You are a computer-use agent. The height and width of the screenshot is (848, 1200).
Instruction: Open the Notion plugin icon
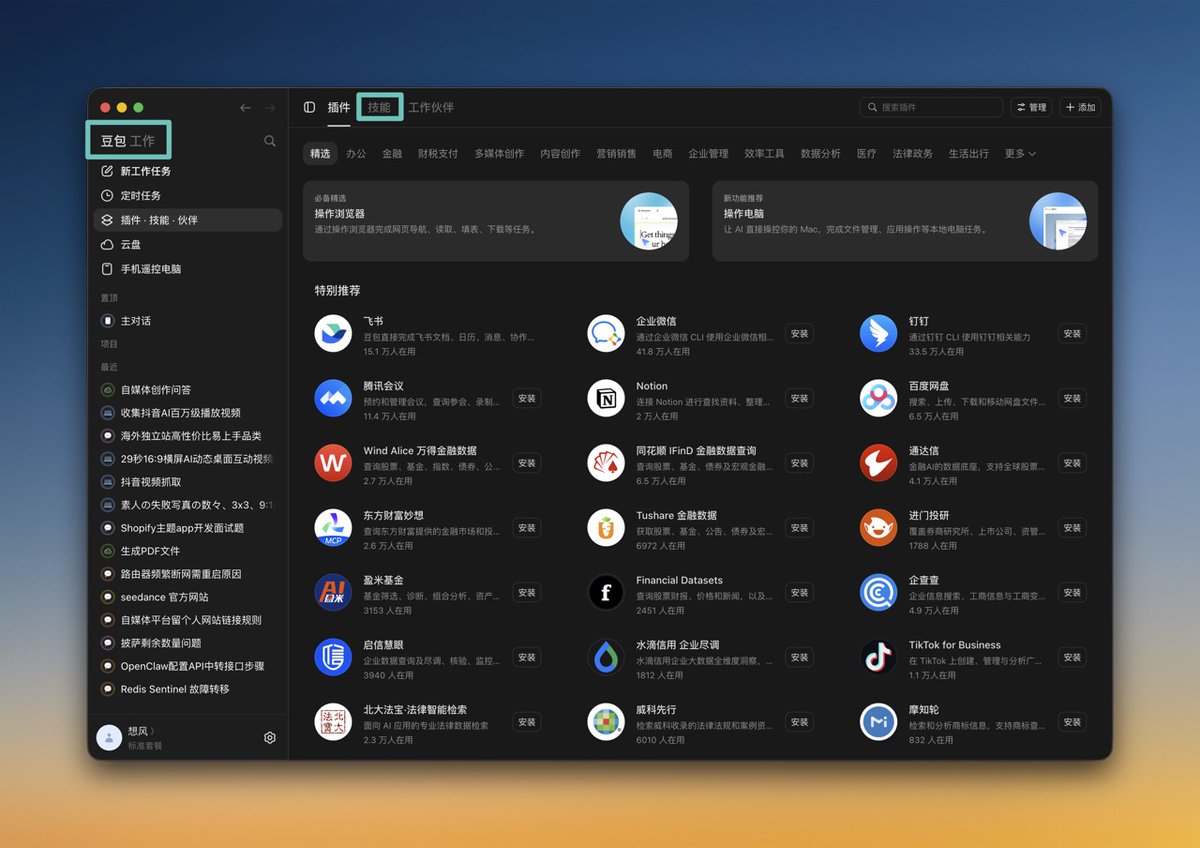[606, 398]
